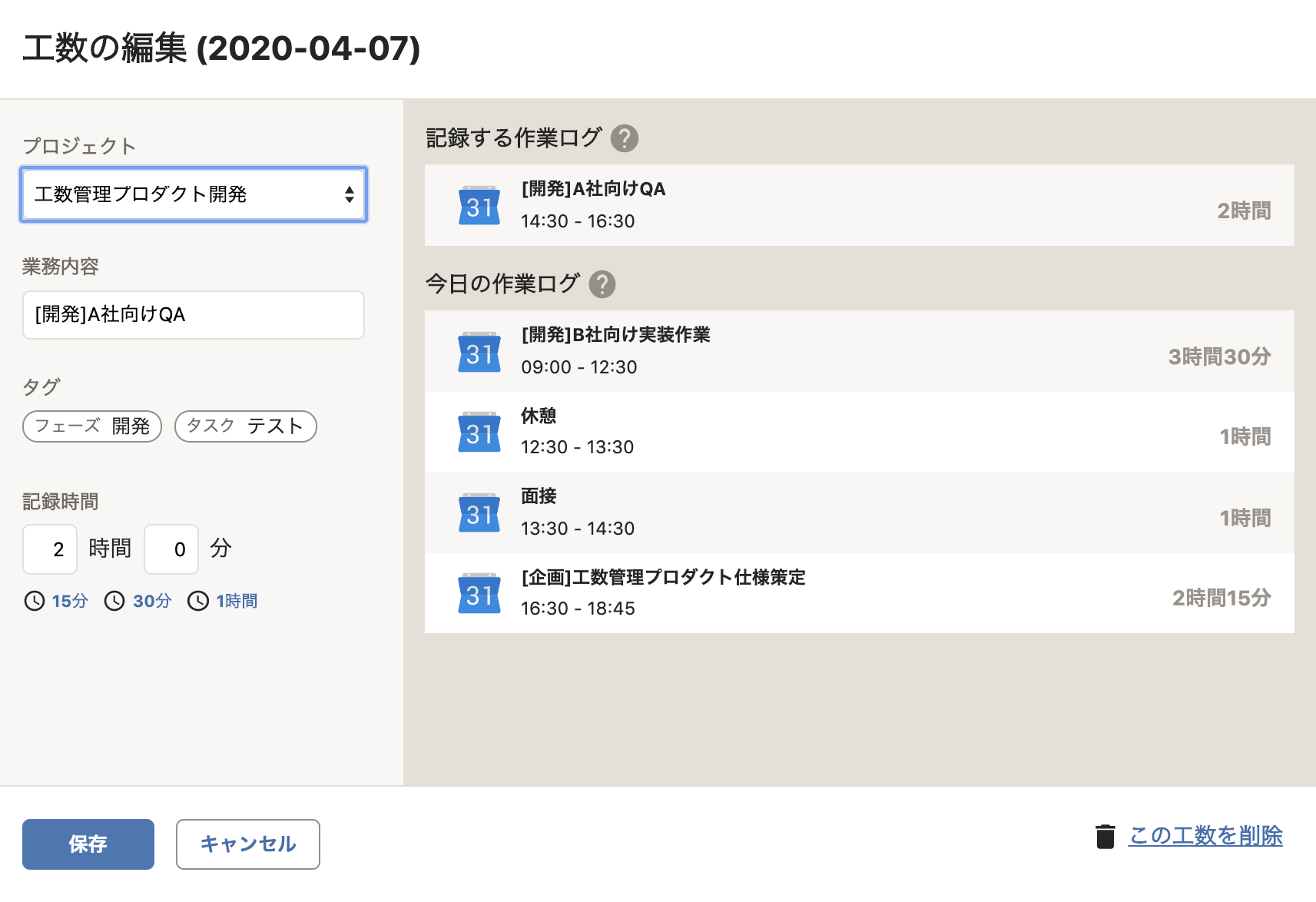Image resolution: width=1316 pixels, height=902 pixels.
Task: Click the clock icon next to 15分
Action: coord(34,602)
